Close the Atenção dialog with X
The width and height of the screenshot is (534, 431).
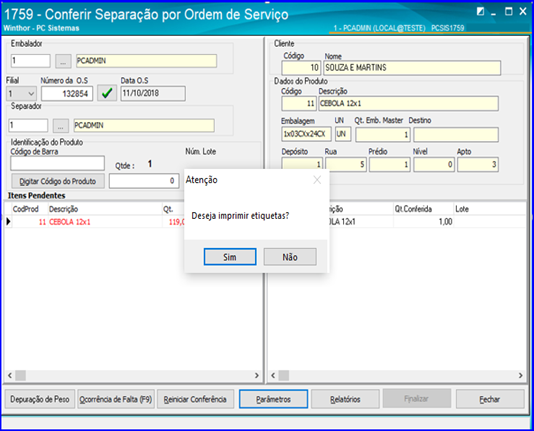point(317,180)
